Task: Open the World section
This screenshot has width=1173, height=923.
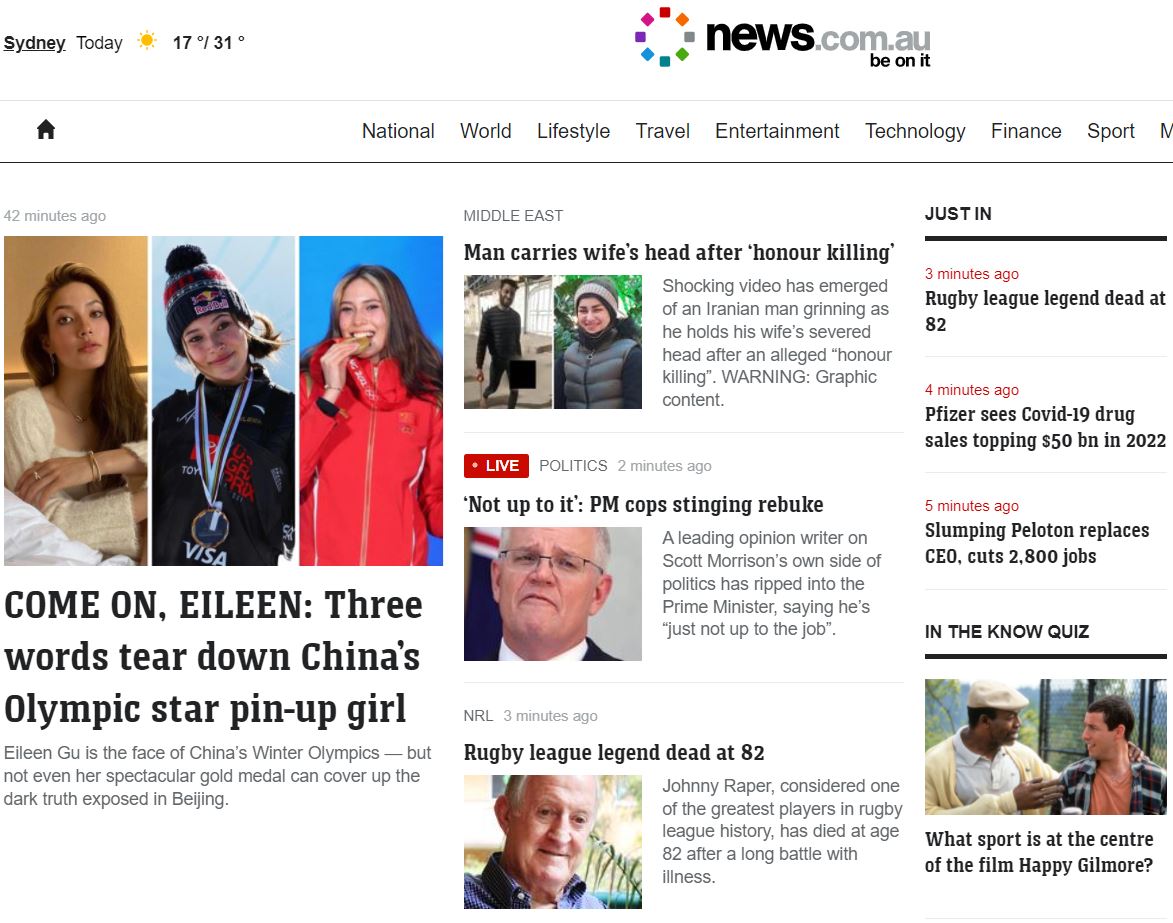Action: point(486,131)
